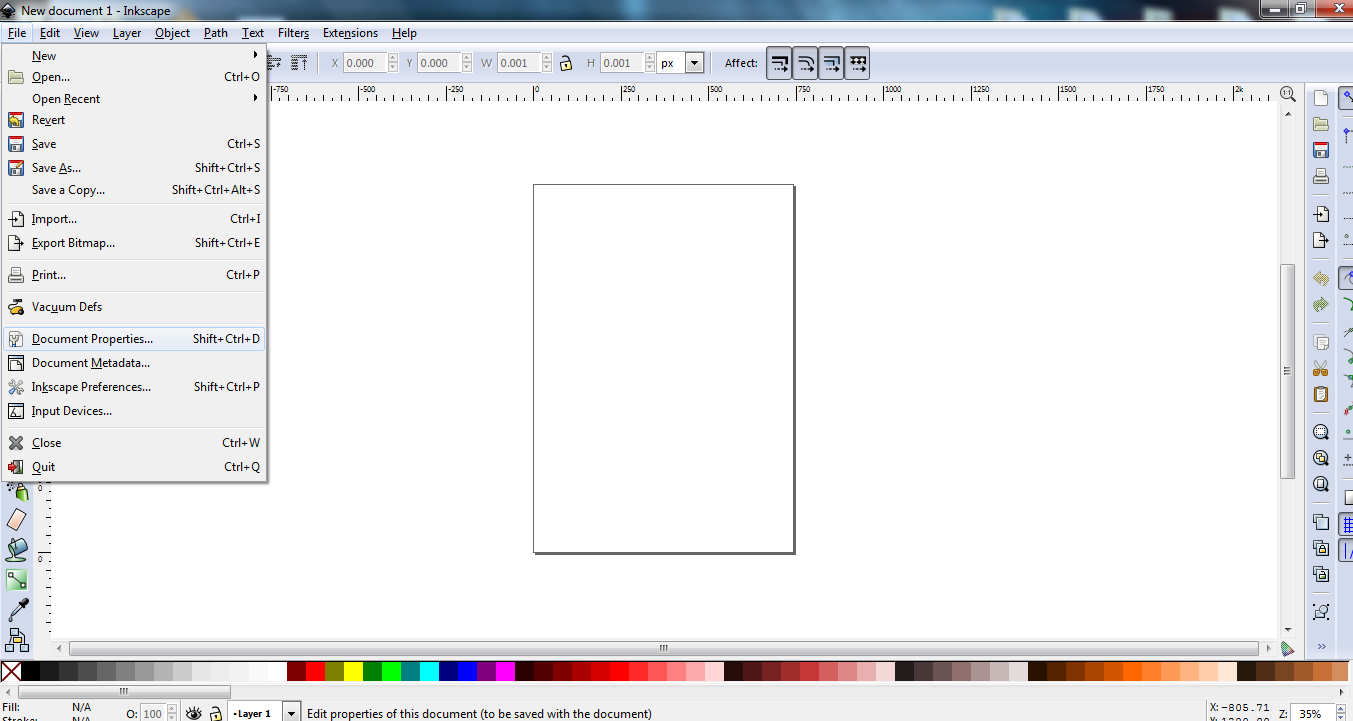Click the H height input field
Viewport: 1353px width, 721px height.
point(620,63)
